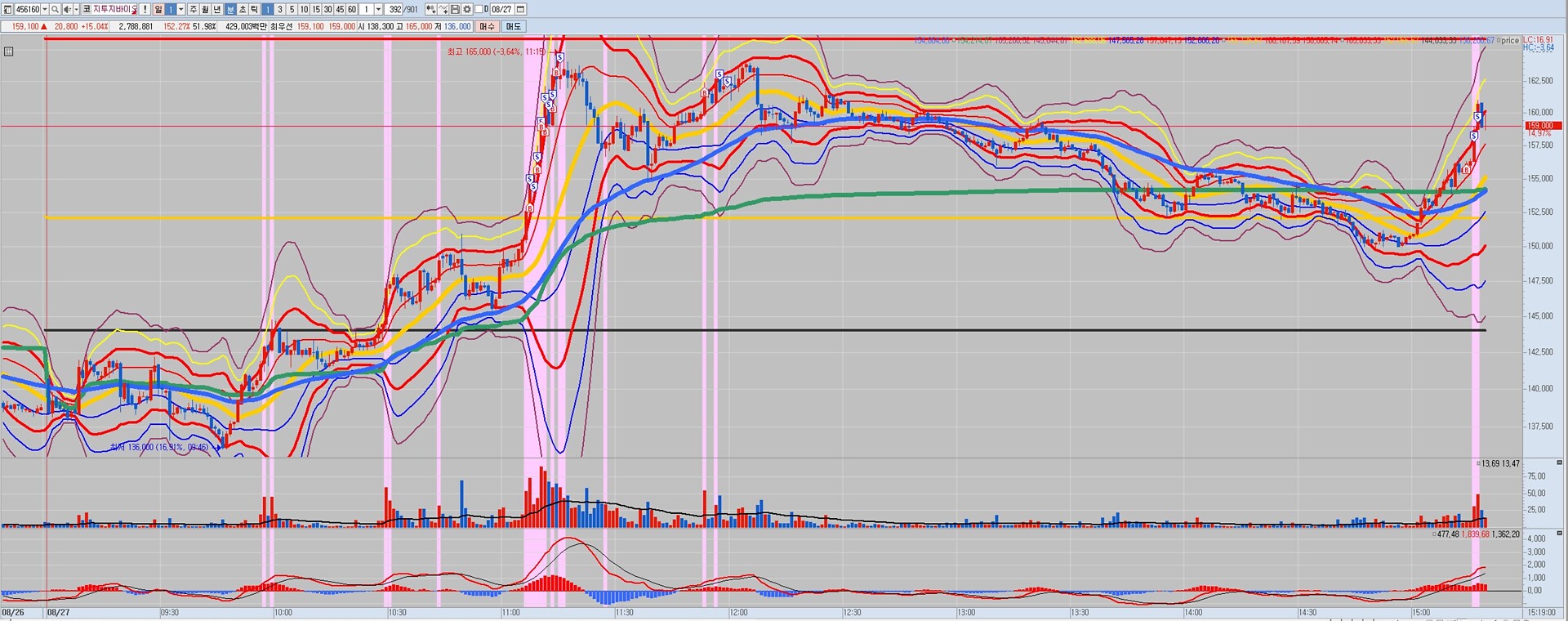Viewport: 1568px width, 621px height.
Task: Select the 주 weekly chart period
Action: (194, 9)
